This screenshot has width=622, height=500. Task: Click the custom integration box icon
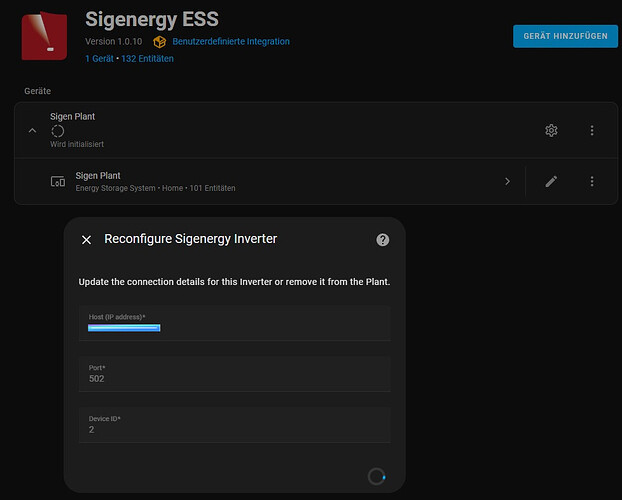pyautogui.click(x=159, y=42)
